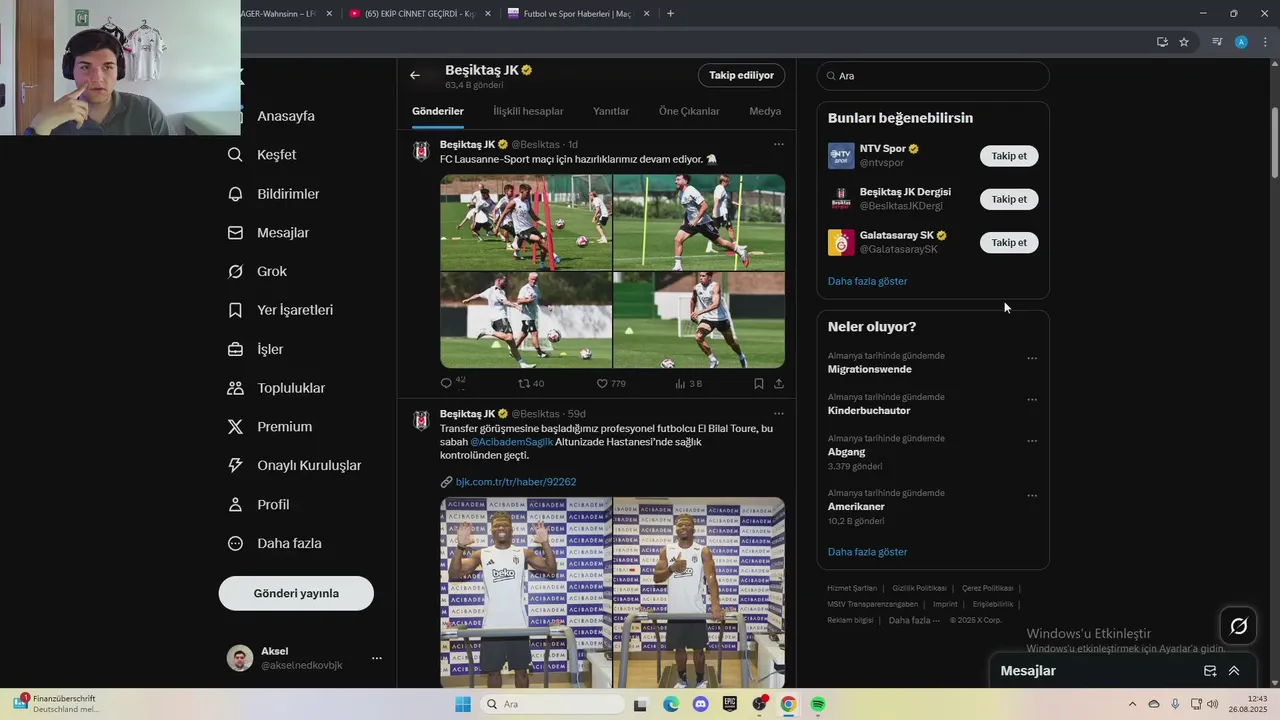Expand the Daha fazla footer menu
Viewport: 1280px width, 720px height.
click(x=914, y=620)
